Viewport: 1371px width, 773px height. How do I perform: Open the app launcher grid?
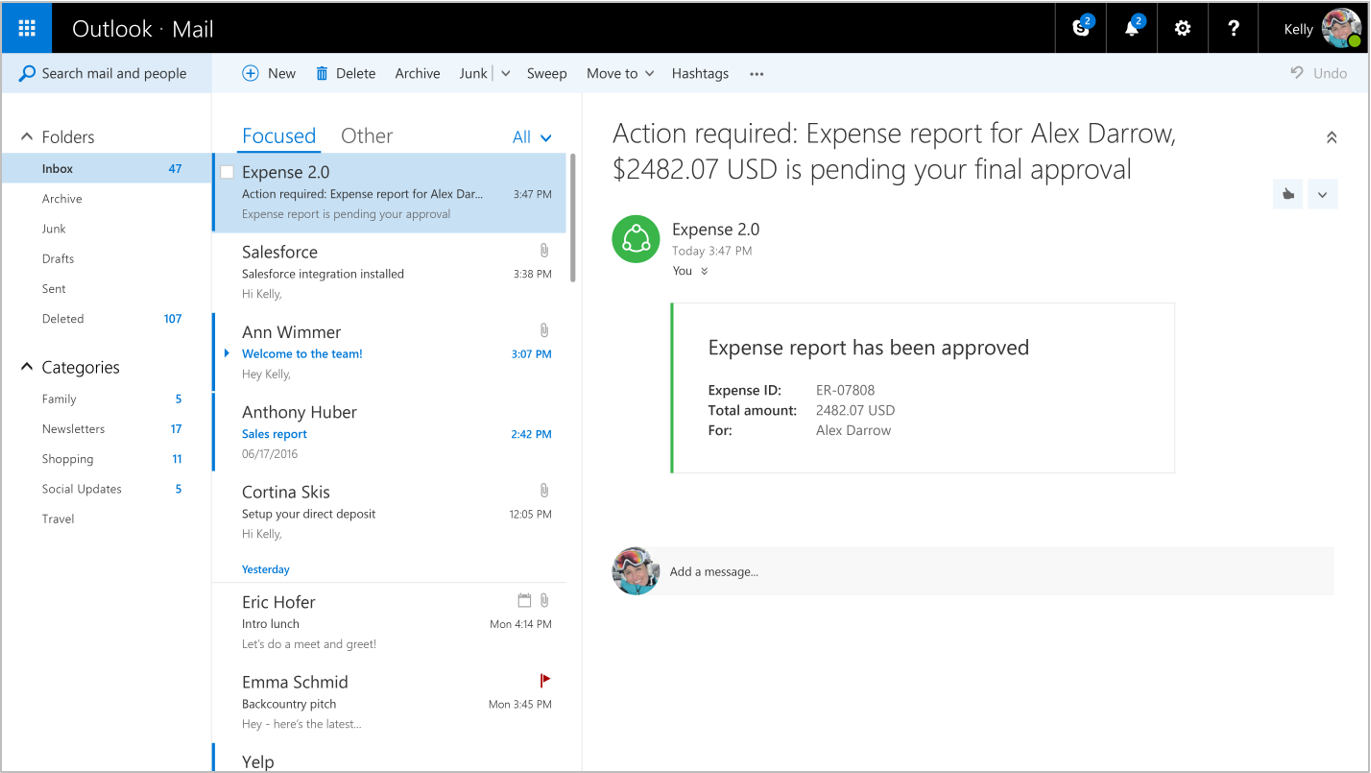(27, 28)
